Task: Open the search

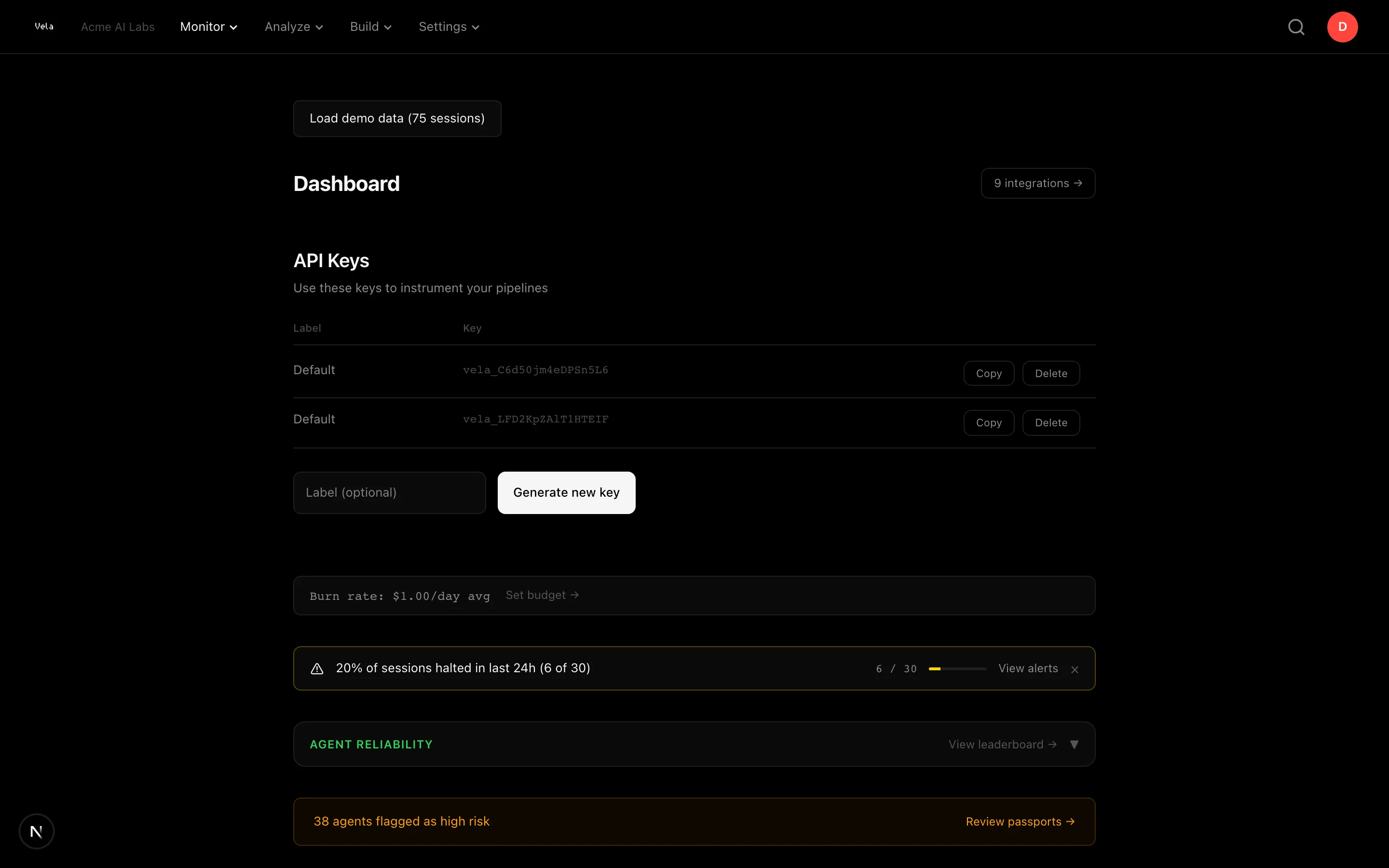Action: point(1296,27)
